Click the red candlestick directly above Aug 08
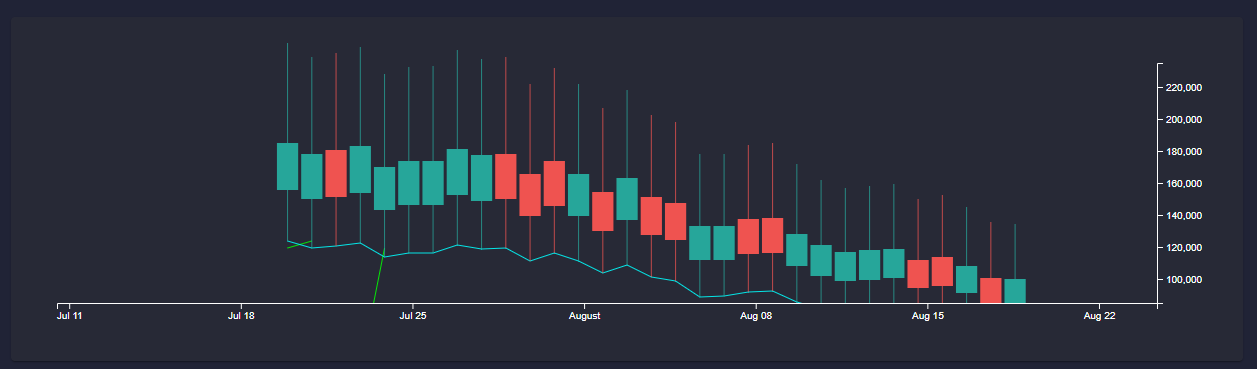The image size is (1257, 369). pos(748,236)
